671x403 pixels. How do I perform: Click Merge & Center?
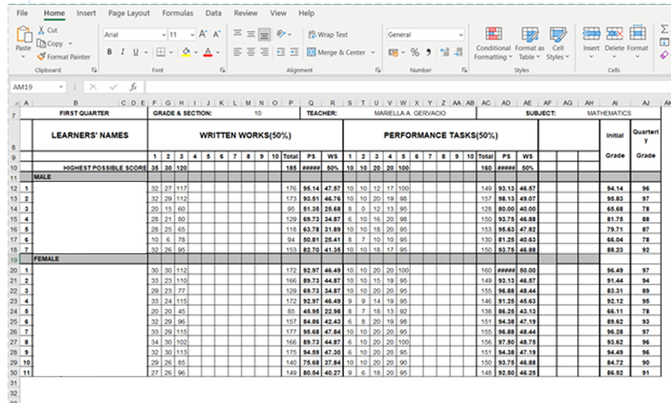click(336, 52)
